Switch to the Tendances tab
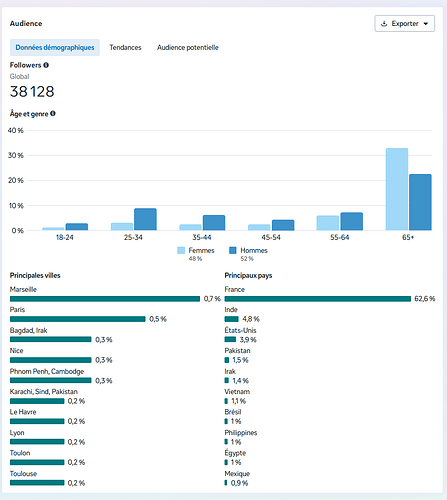 tap(125, 47)
